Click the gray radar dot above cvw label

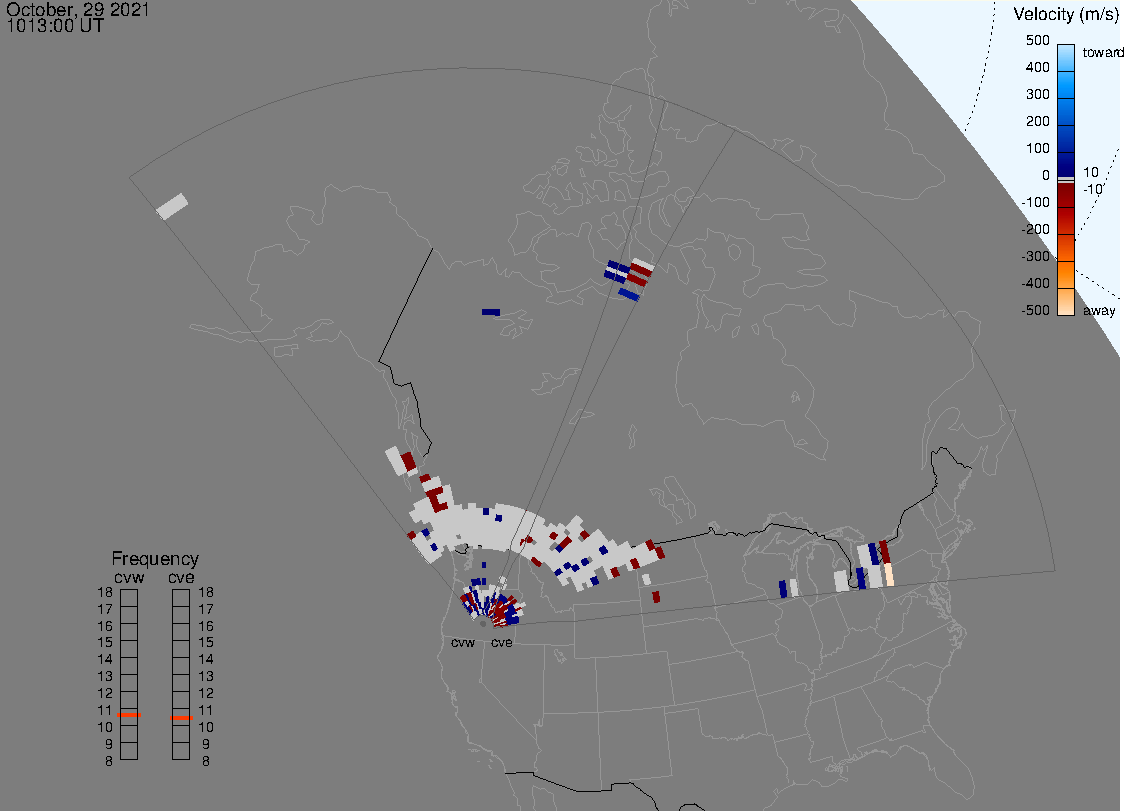pyautogui.click(x=483, y=624)
